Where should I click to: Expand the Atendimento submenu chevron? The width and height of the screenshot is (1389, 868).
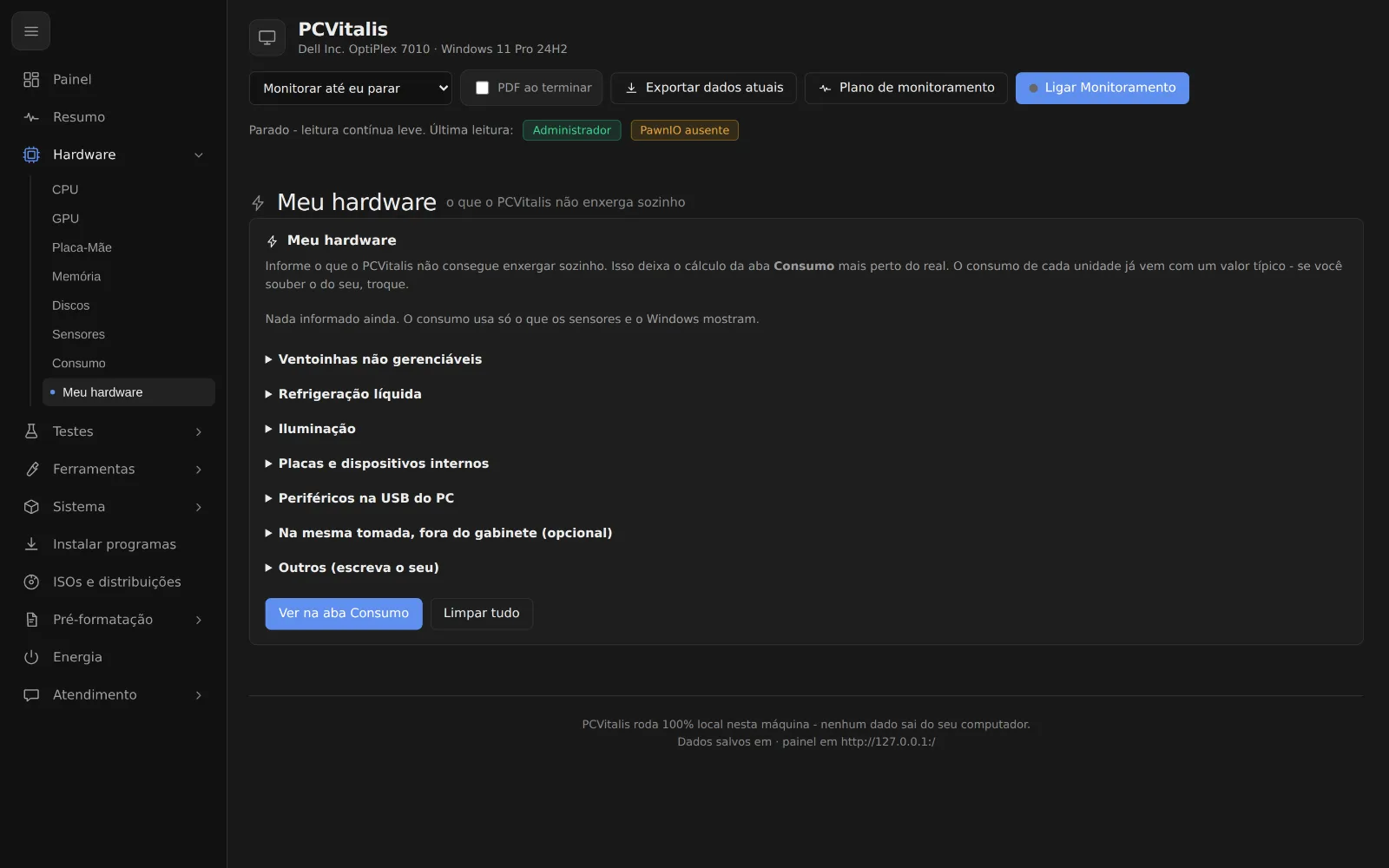pos(199,695)
